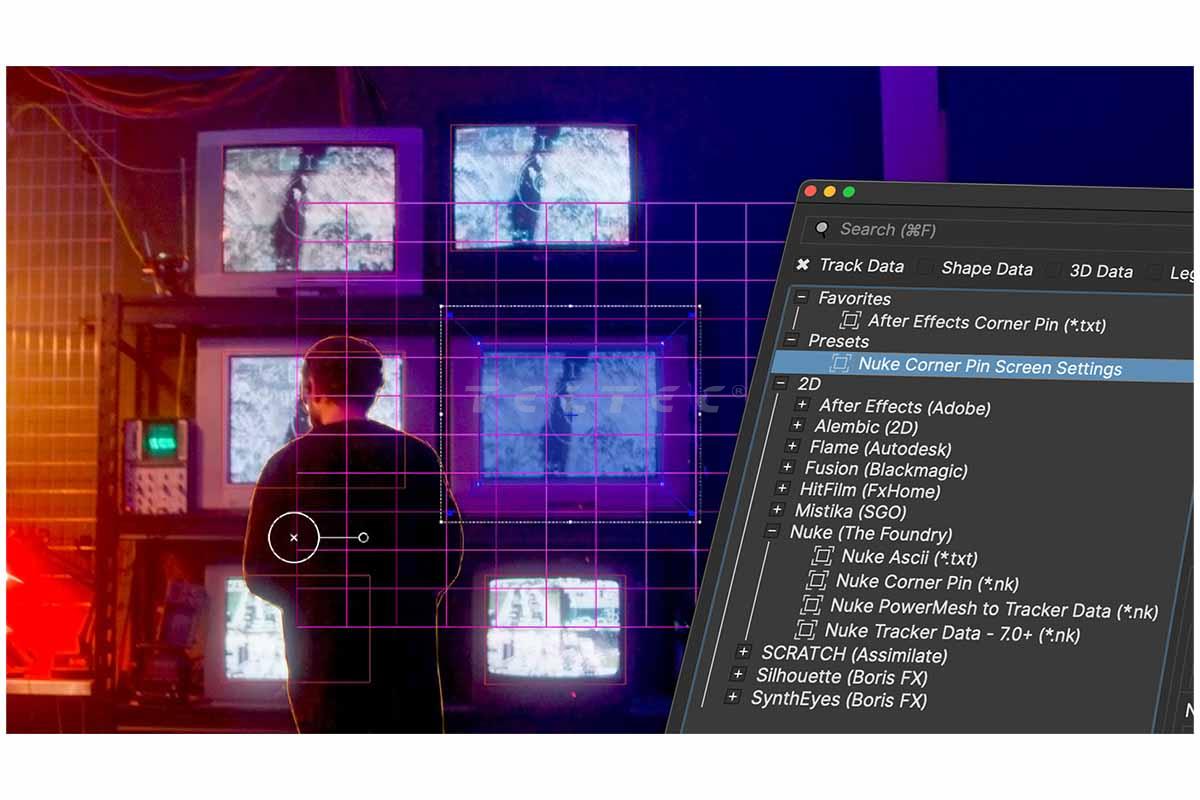Collapse the Favorites section
The width and height of the screenshot is (1200, 800).
click(801, 297)
